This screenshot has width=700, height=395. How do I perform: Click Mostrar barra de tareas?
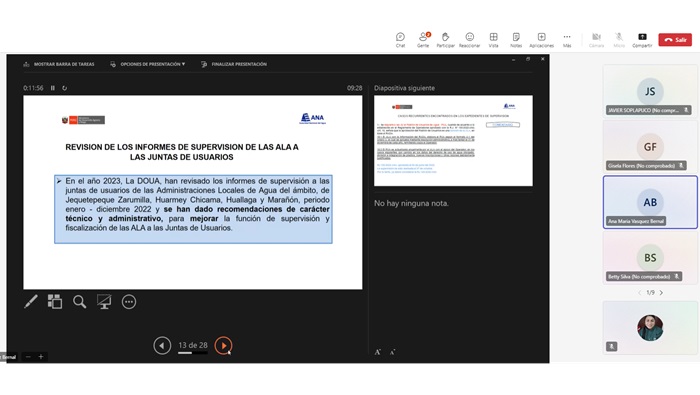[x=59, y=64]
